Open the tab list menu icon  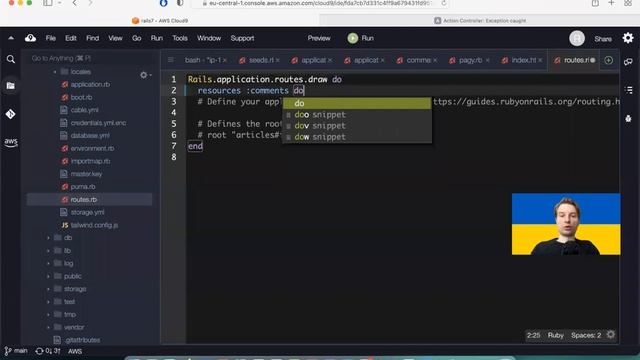[x=171, y=60]
